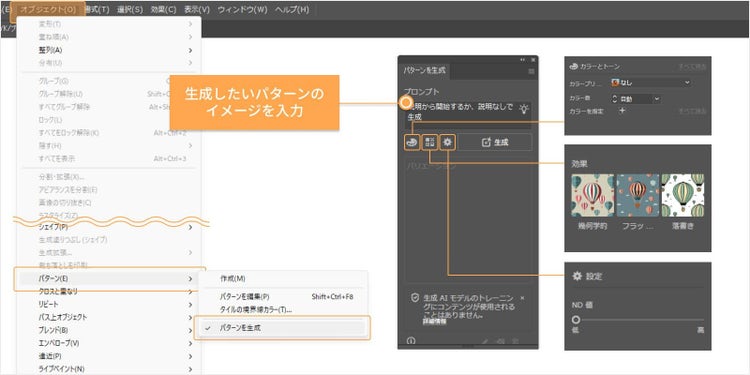
Task: Open the カラープリセット dropdown
Action: [651, 82]
